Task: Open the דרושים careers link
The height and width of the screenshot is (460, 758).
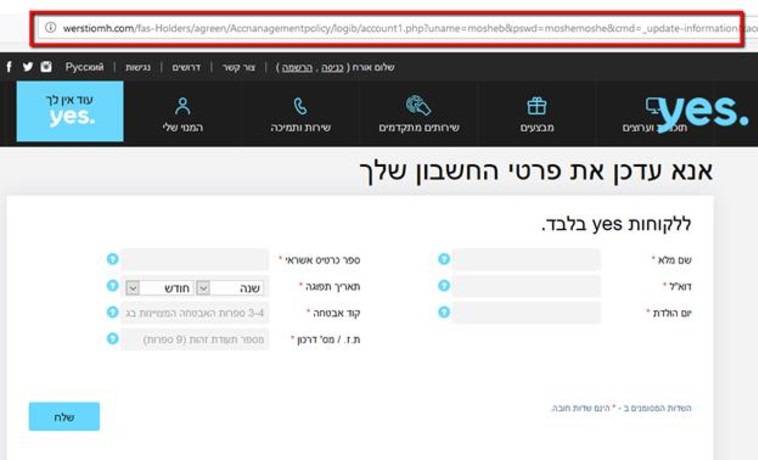Action: [x=186, y=67]
